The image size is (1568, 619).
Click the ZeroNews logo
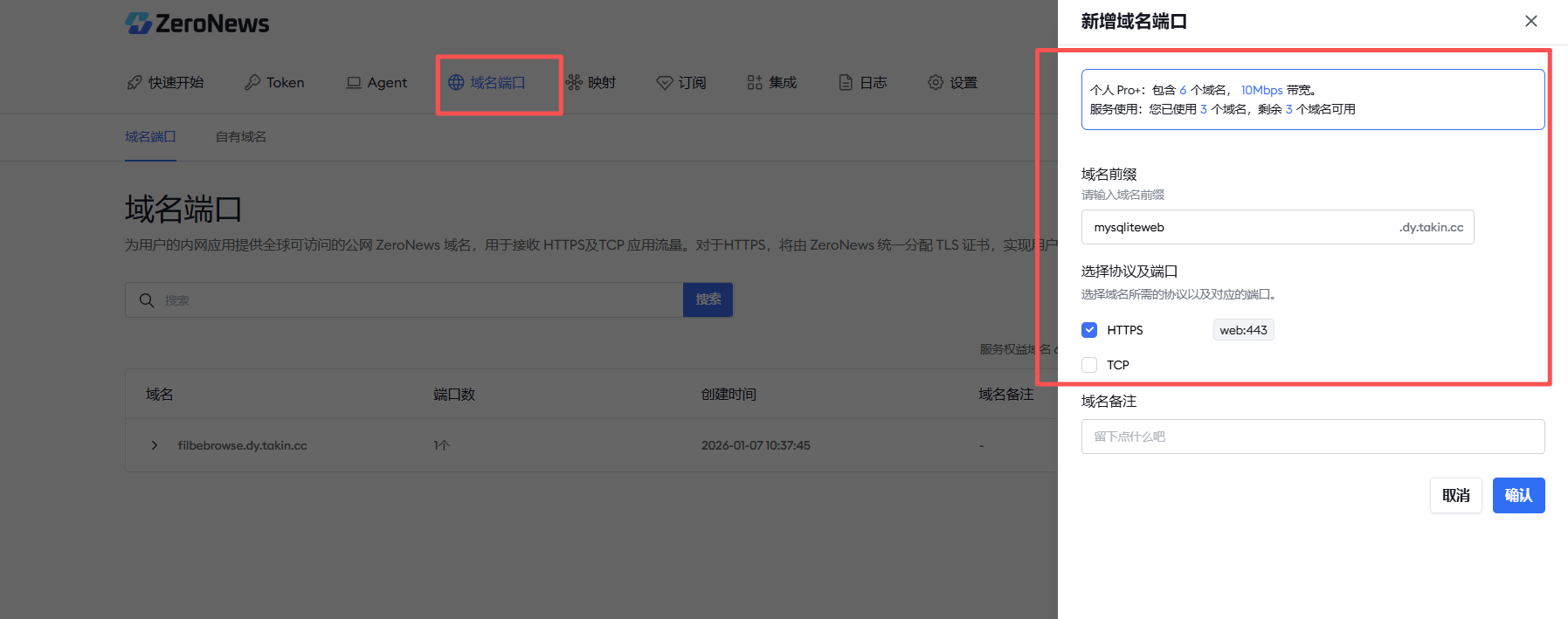197,23
